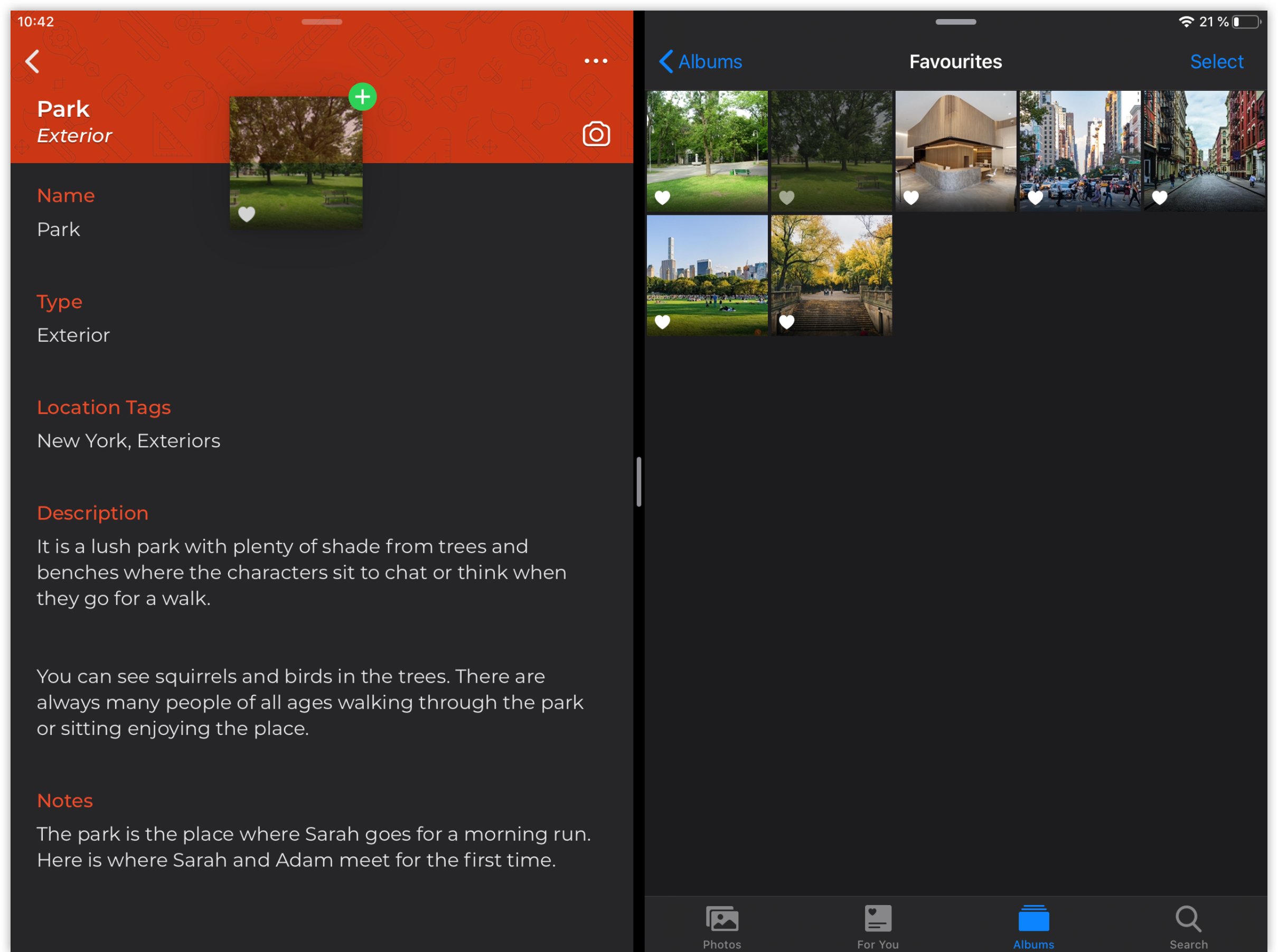Click the Notes section heading

[x=64, y=801]
